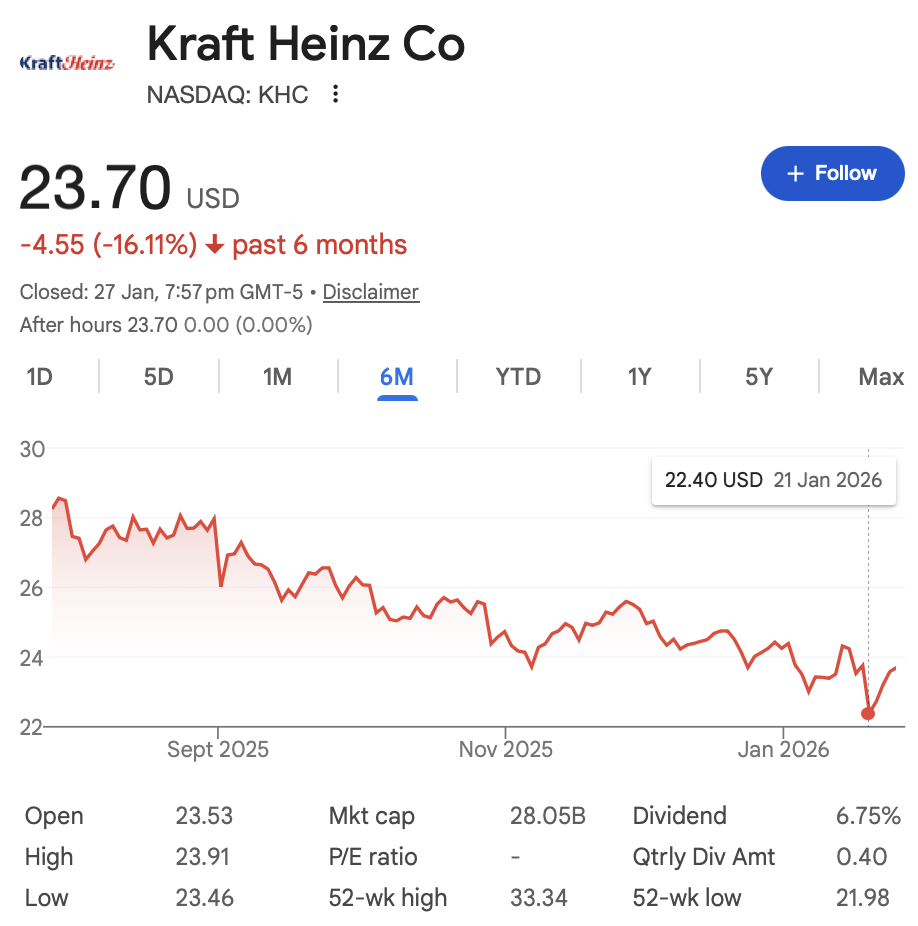Click the plus Follow button

coord(832,173)
